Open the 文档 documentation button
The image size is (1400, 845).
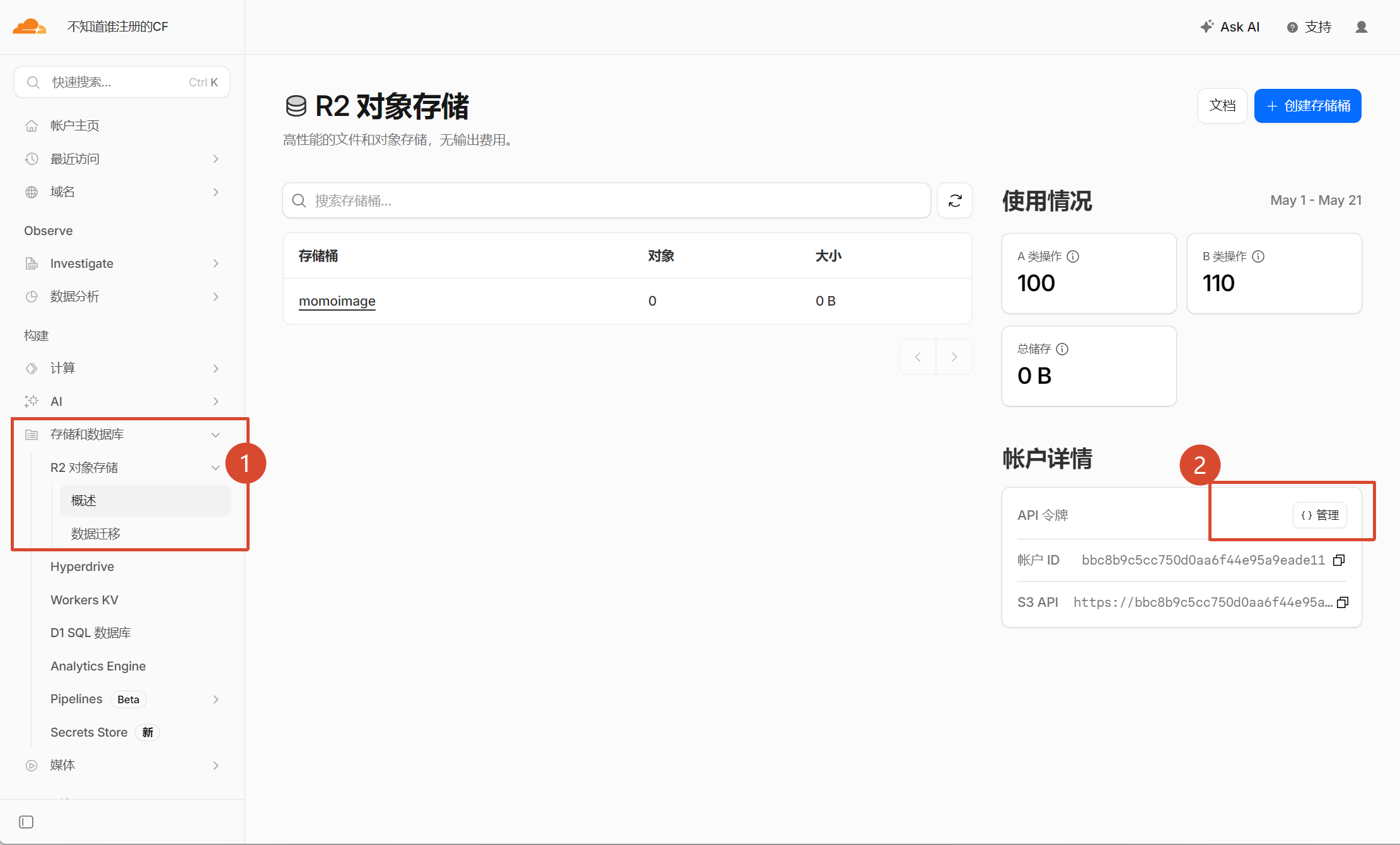1222,106
